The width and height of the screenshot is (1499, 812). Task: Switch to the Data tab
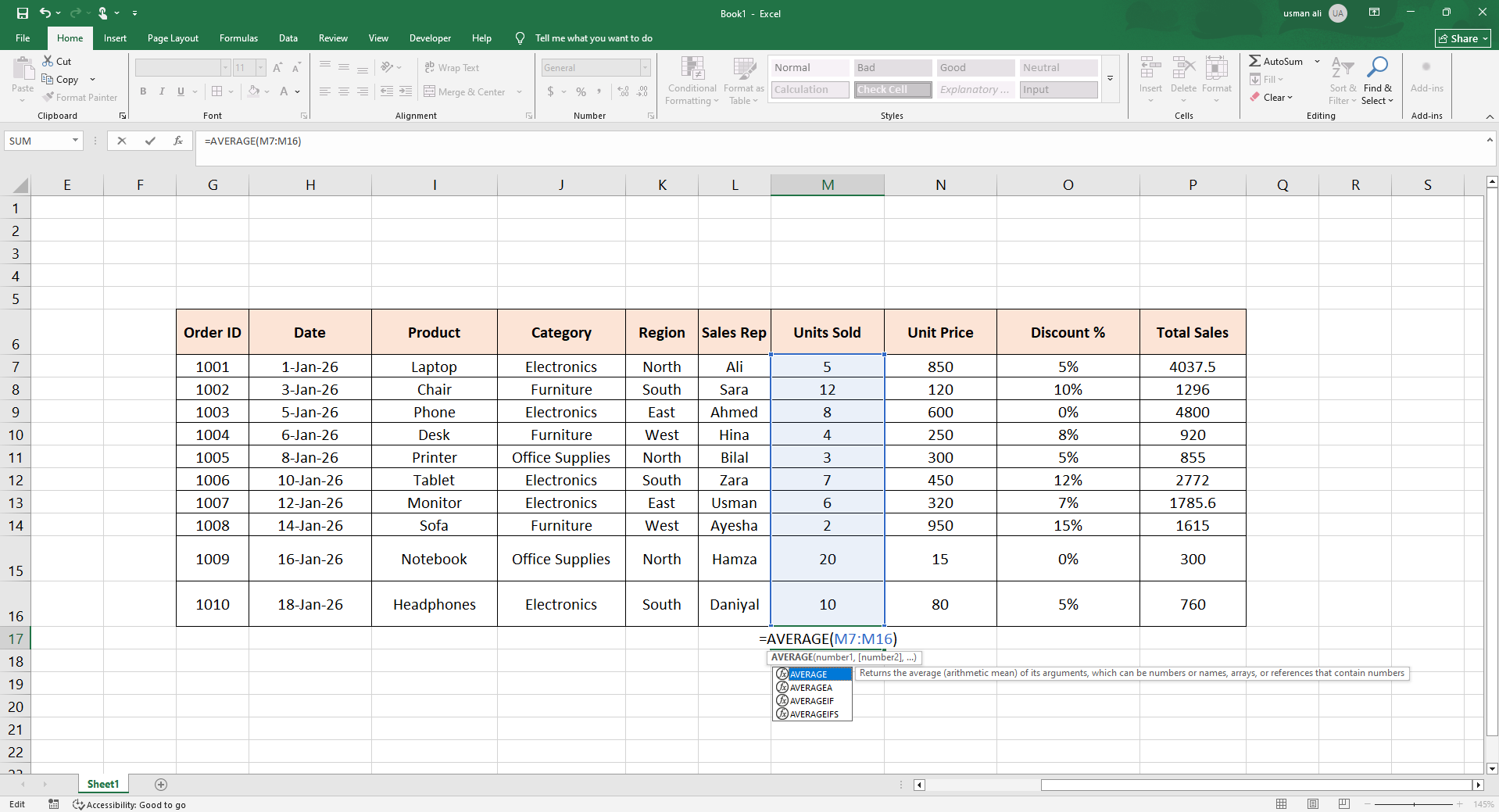pyautogui.click(x=288, y=38)
